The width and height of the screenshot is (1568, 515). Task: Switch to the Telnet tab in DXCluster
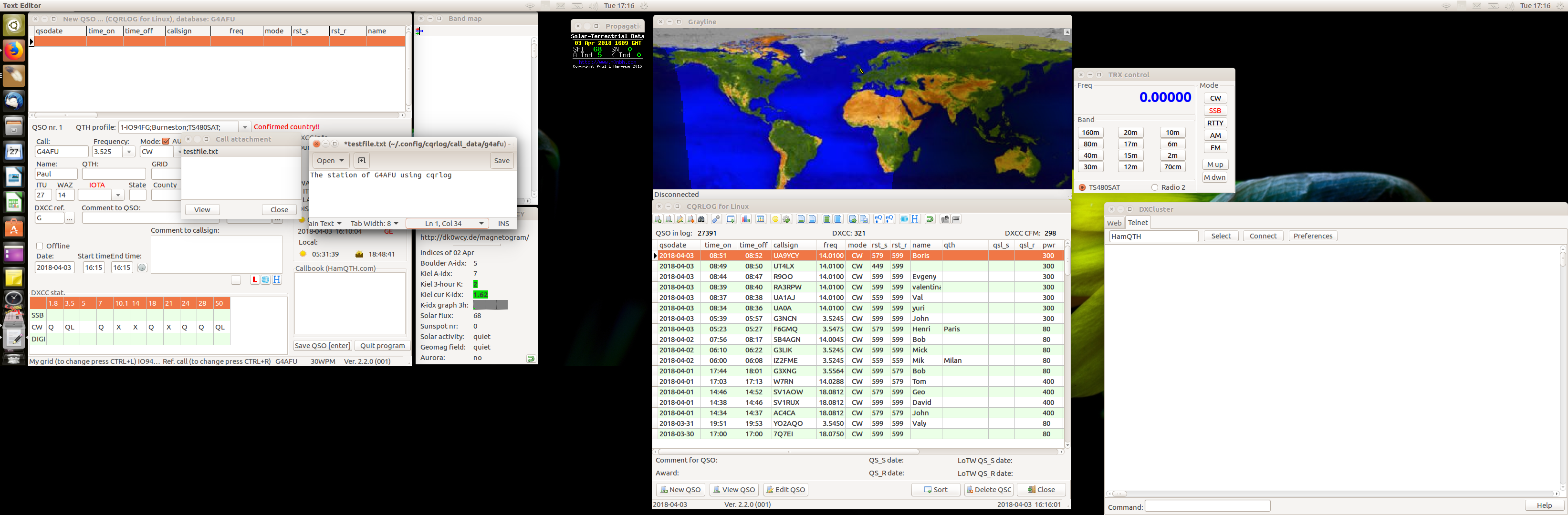[x=1138, y=223]
